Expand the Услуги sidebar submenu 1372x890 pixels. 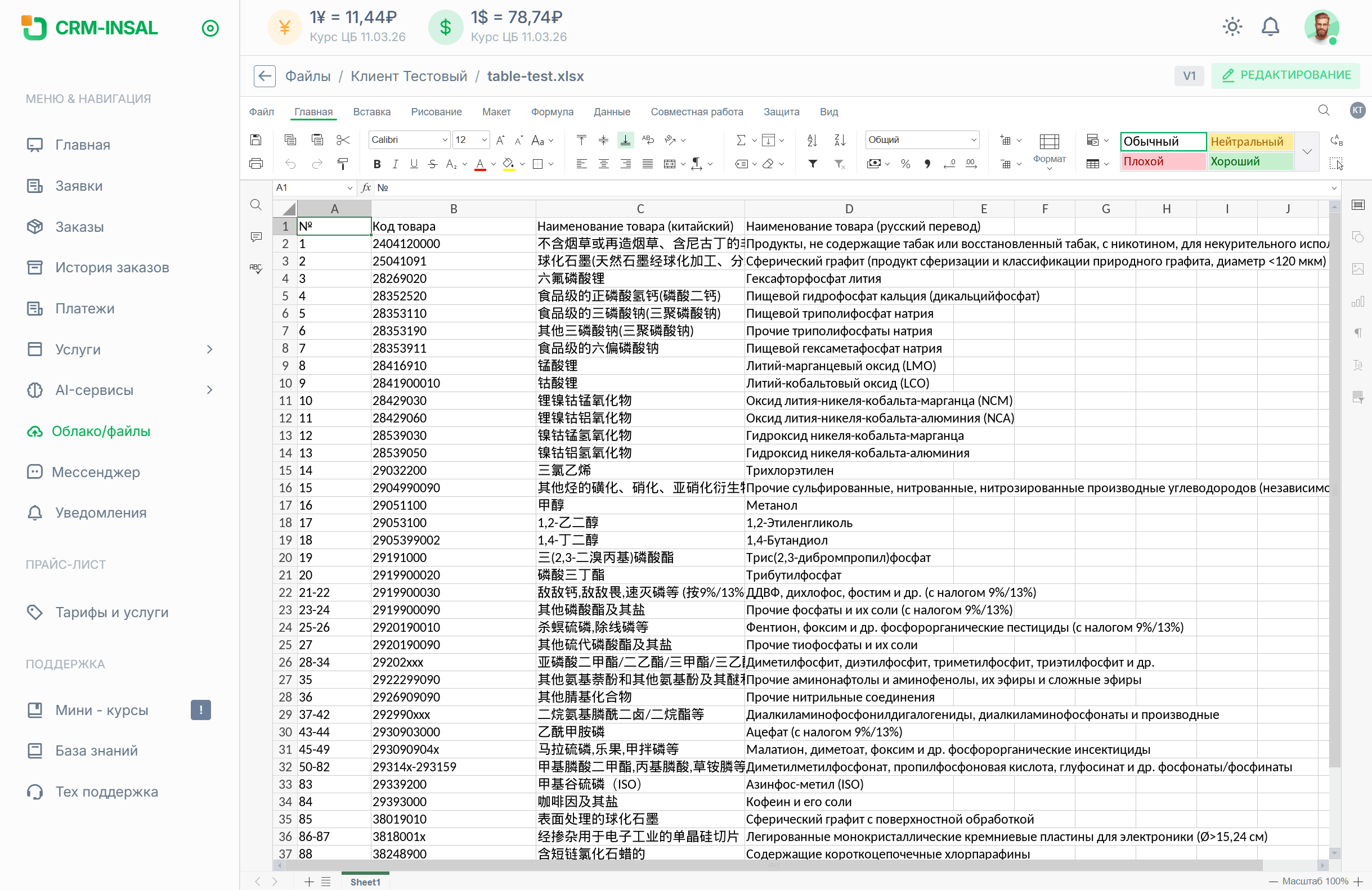point(209,349)
